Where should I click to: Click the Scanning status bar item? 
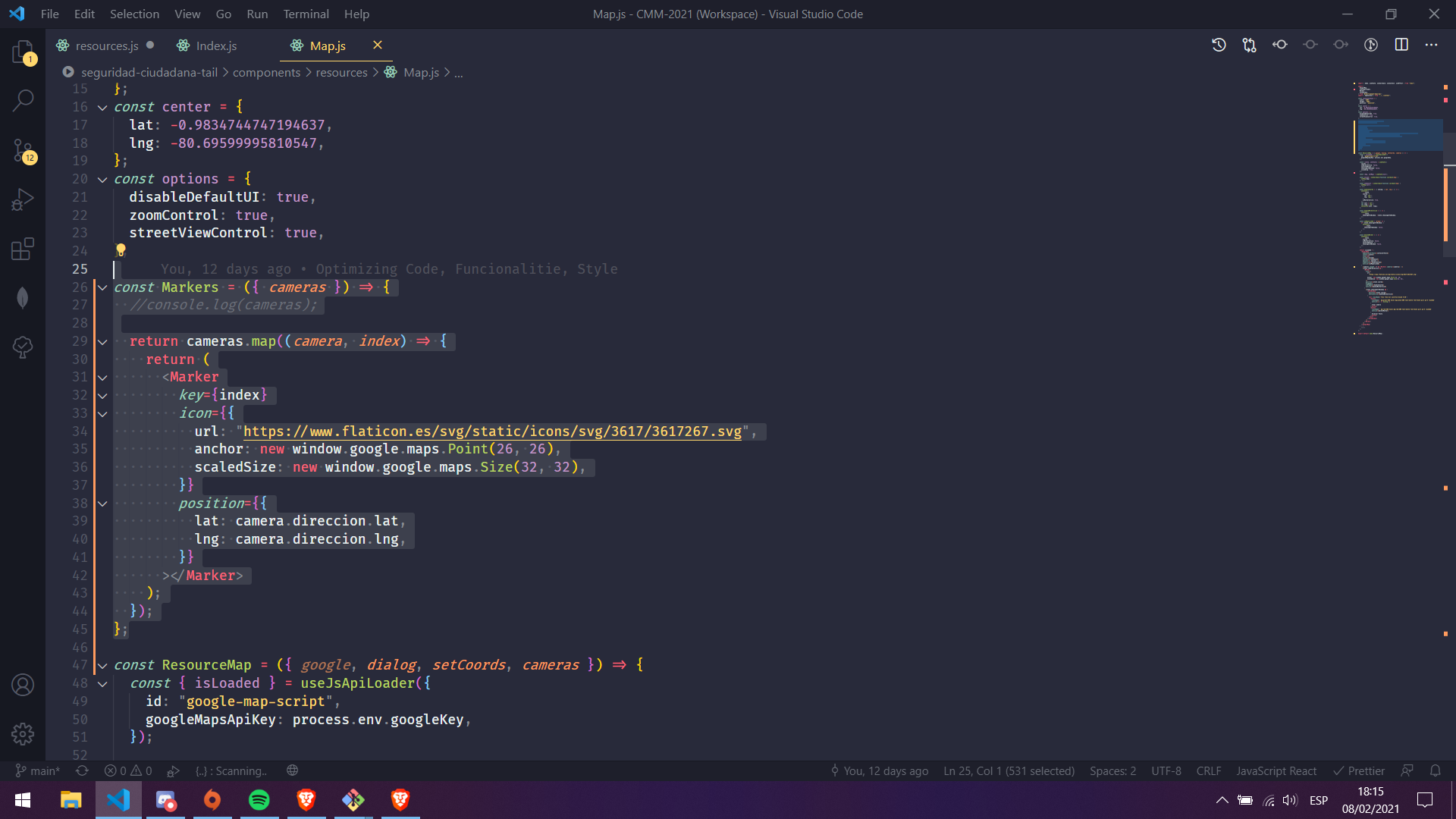(x=231, y=770)
